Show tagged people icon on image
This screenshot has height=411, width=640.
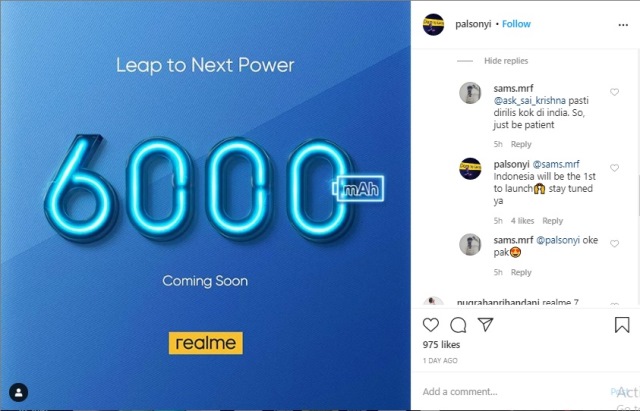(x=18, y=393)
